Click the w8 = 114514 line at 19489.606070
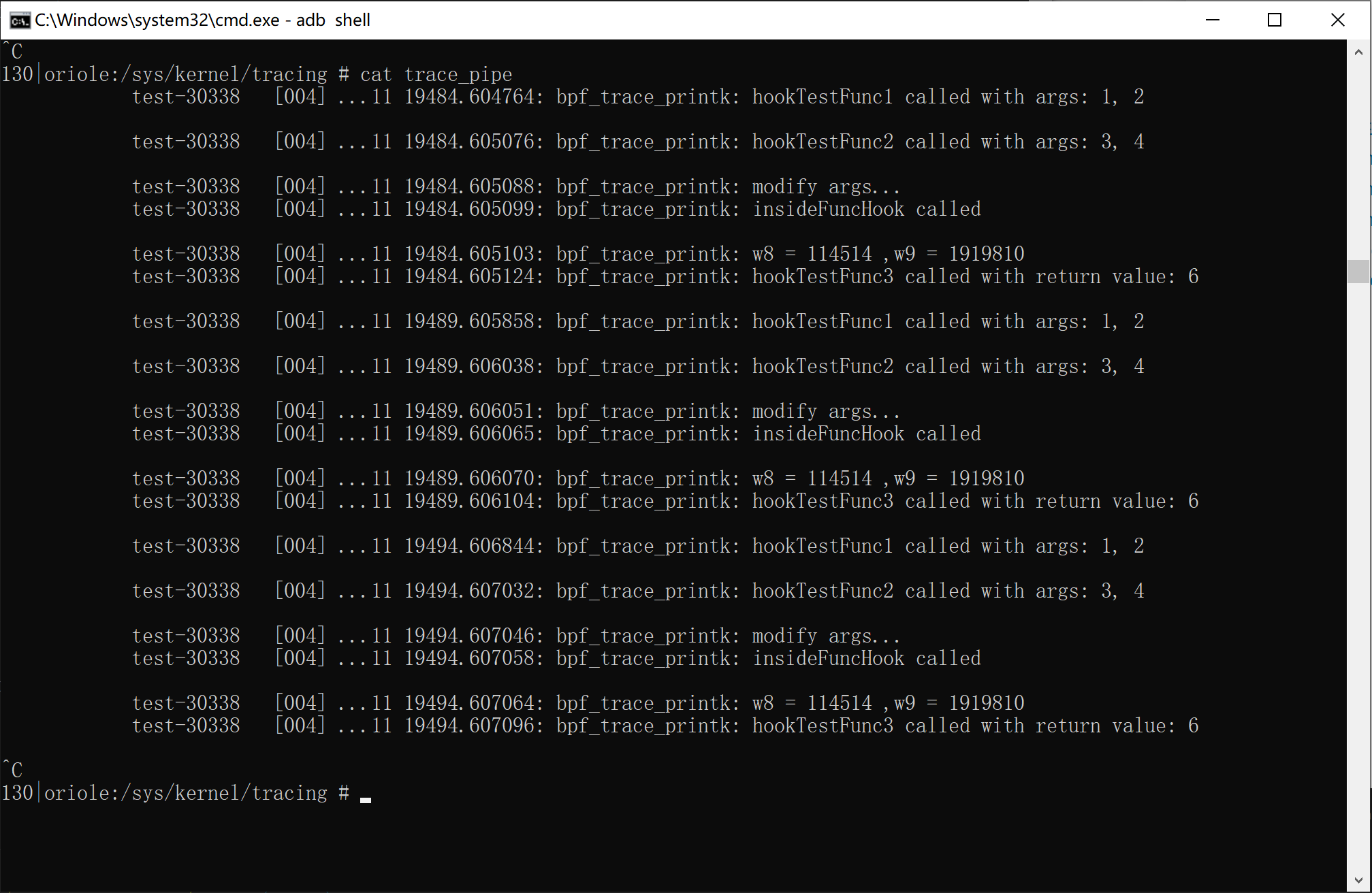 (578, 478)
